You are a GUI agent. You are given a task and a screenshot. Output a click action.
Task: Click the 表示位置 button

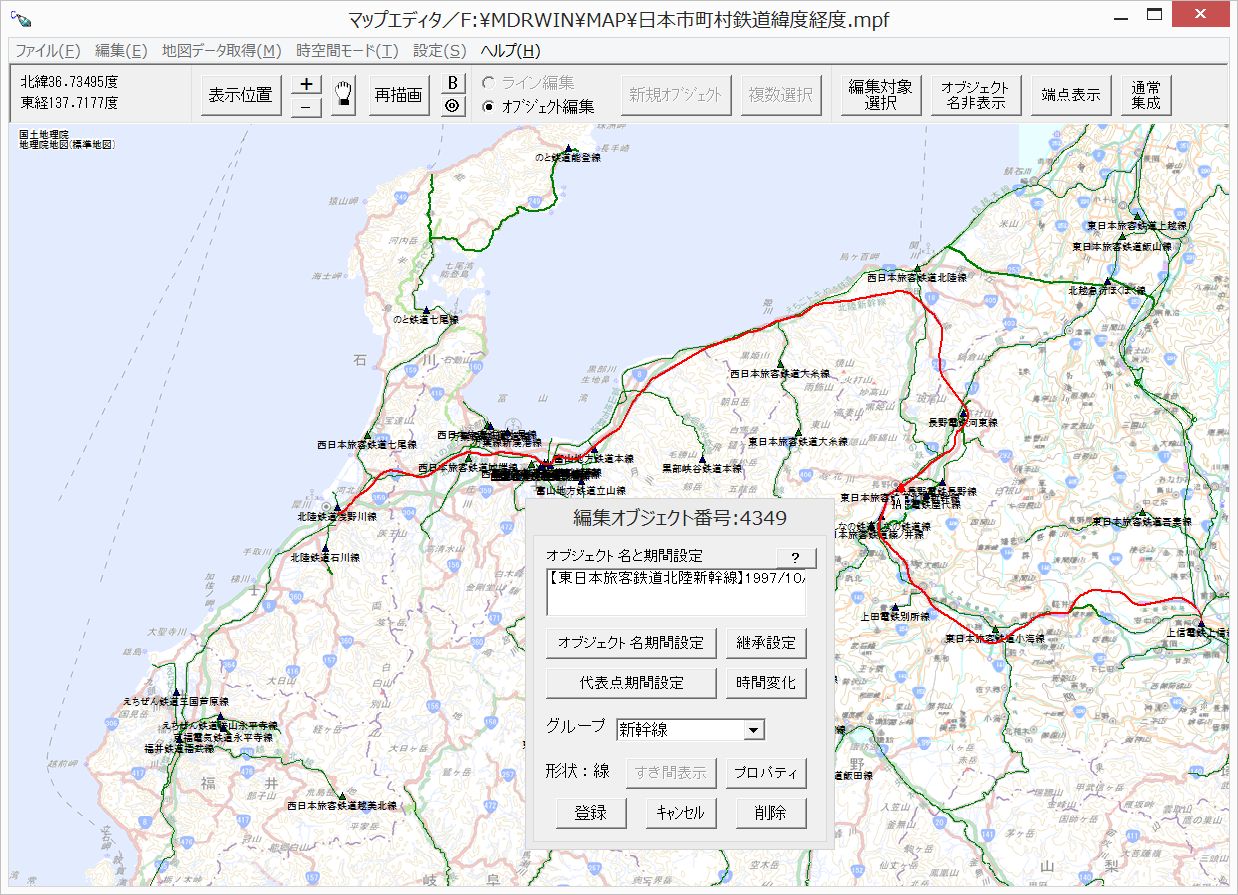click(x=241, y=95)
